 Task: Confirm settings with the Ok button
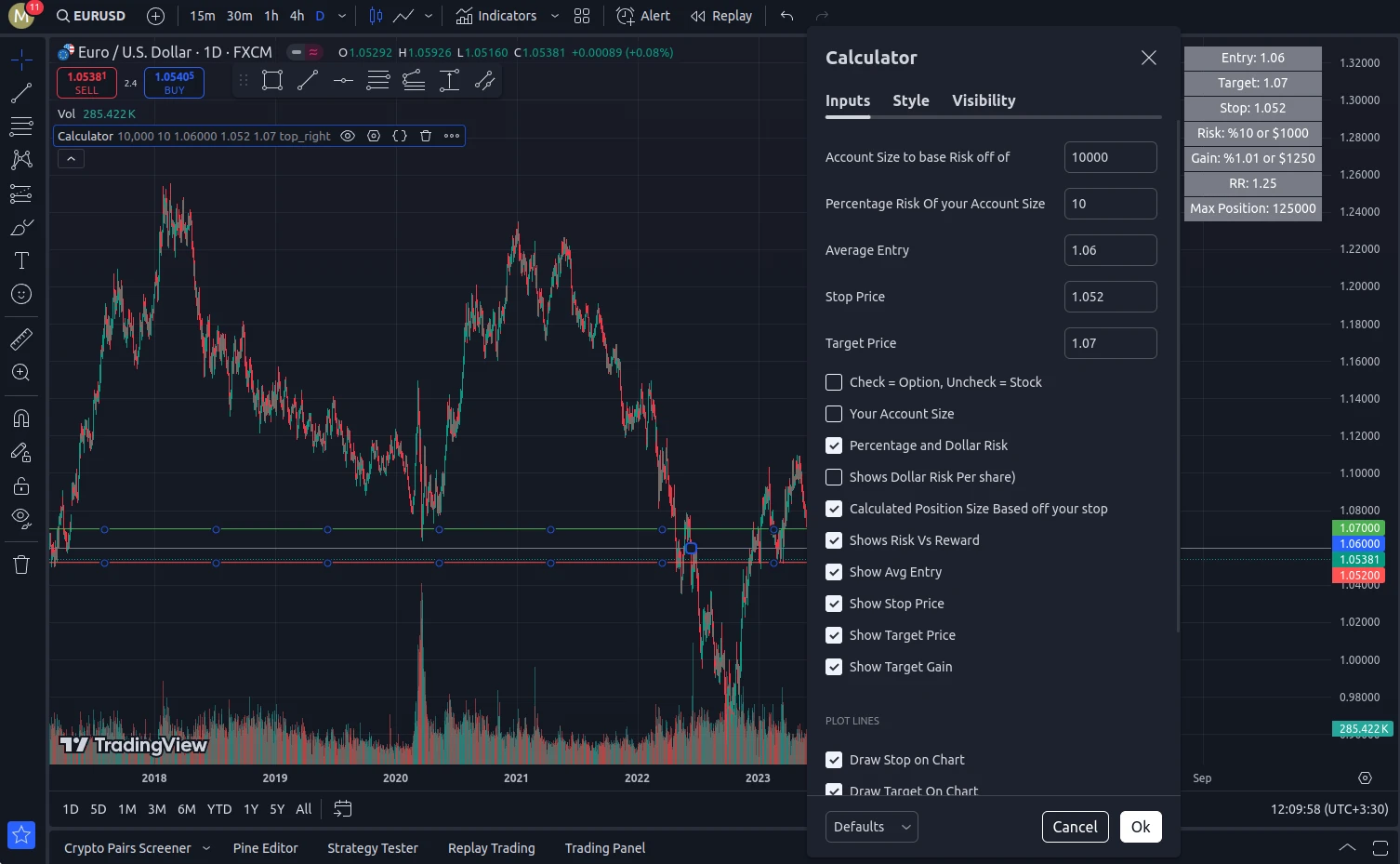(x=1141, y=827)
